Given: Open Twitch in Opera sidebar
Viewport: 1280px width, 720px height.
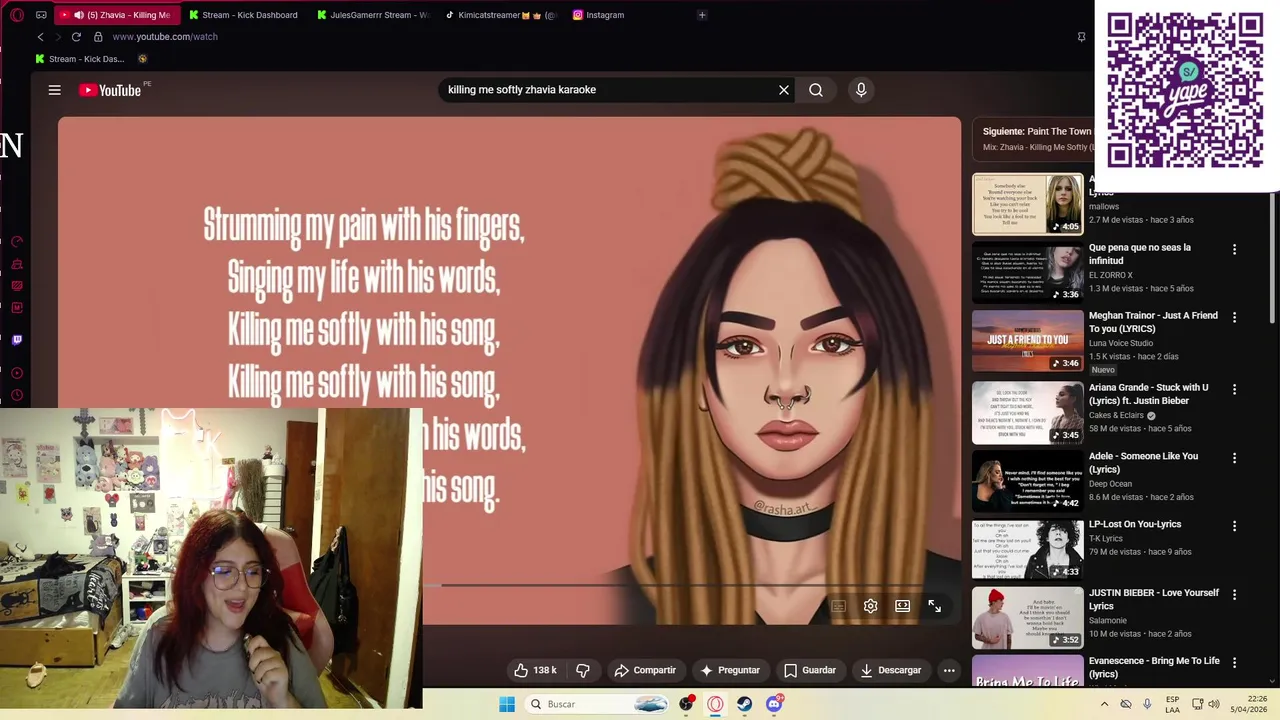Looking at the screenshot, I should [17, 340].
